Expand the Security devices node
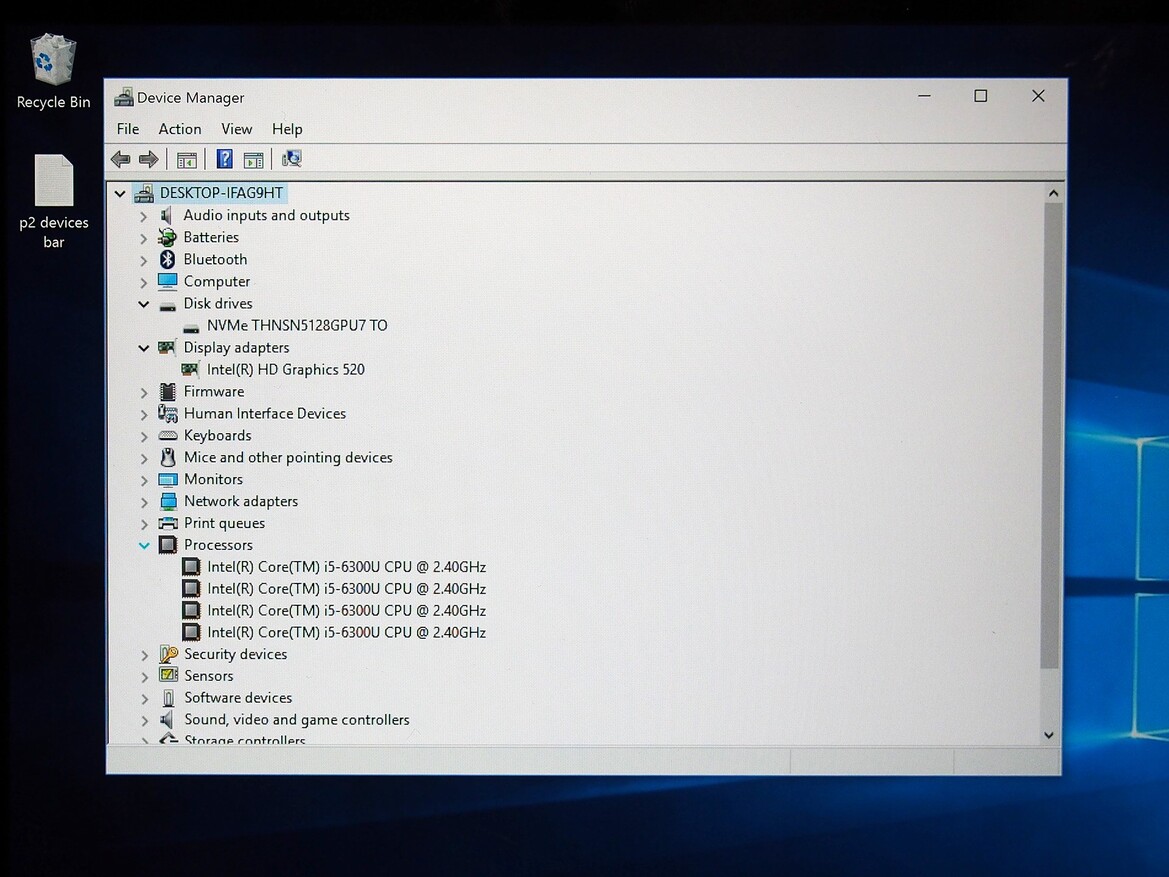Image resolution: width=1169 pixels, height=877 pixels. click(x=145, y=656)
